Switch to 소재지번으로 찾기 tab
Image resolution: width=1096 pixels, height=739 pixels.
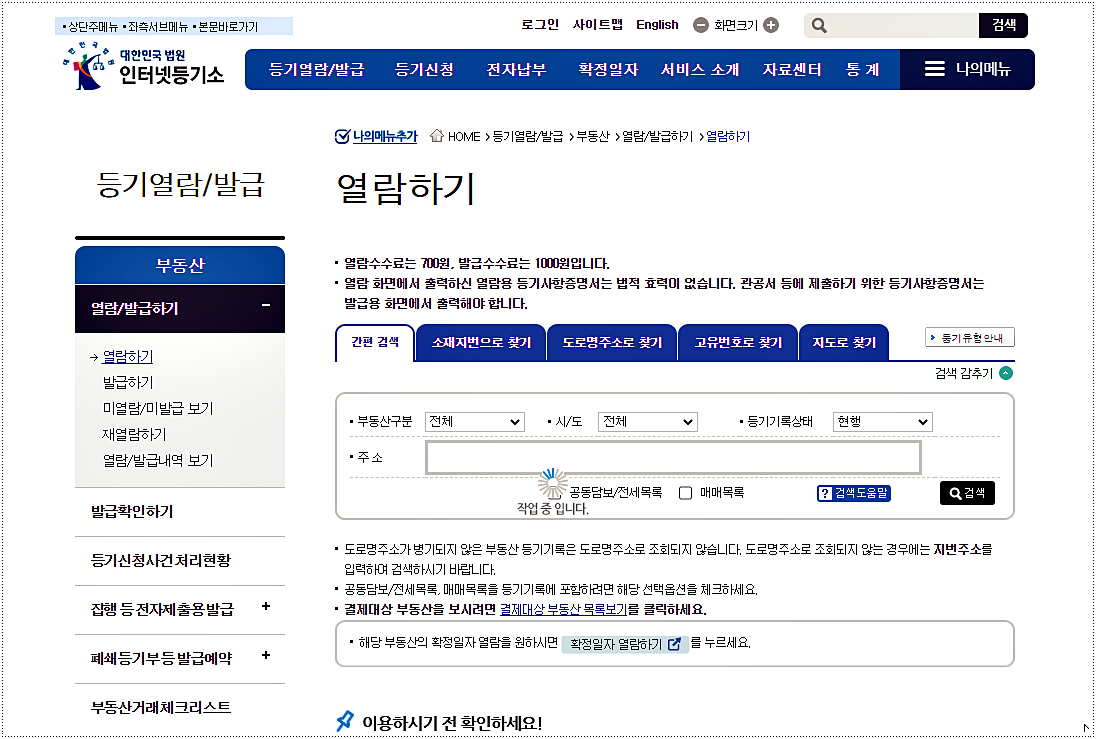(481, 343)
